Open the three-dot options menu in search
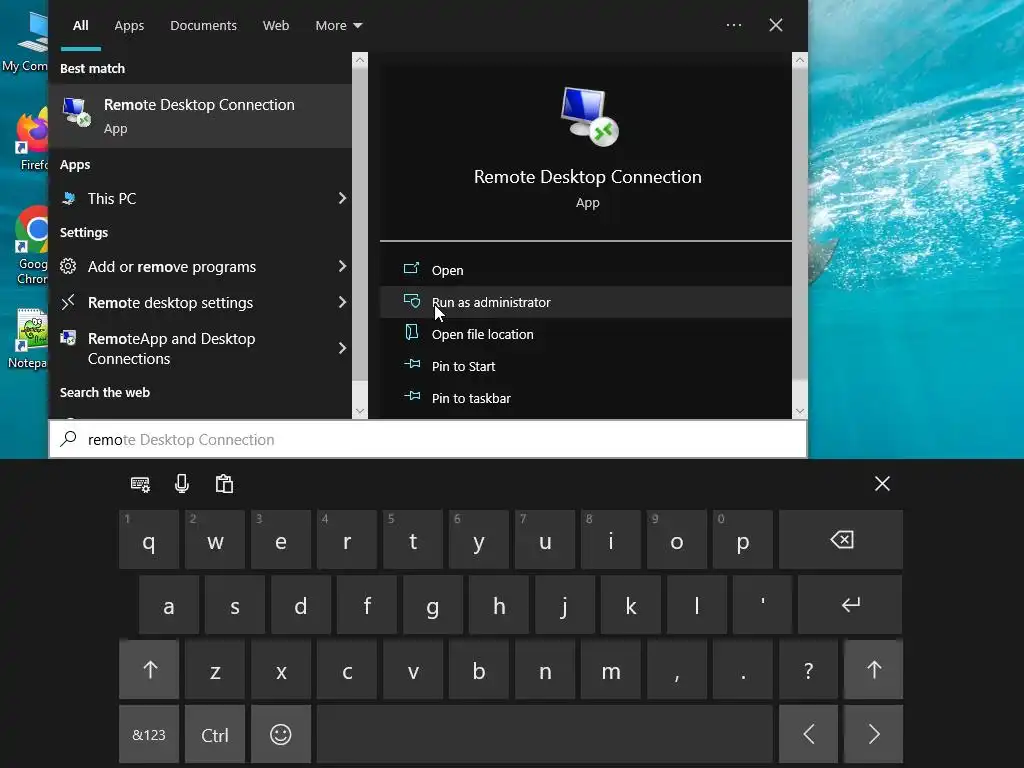The image size is (1024, 768). [x=733, y=25]
